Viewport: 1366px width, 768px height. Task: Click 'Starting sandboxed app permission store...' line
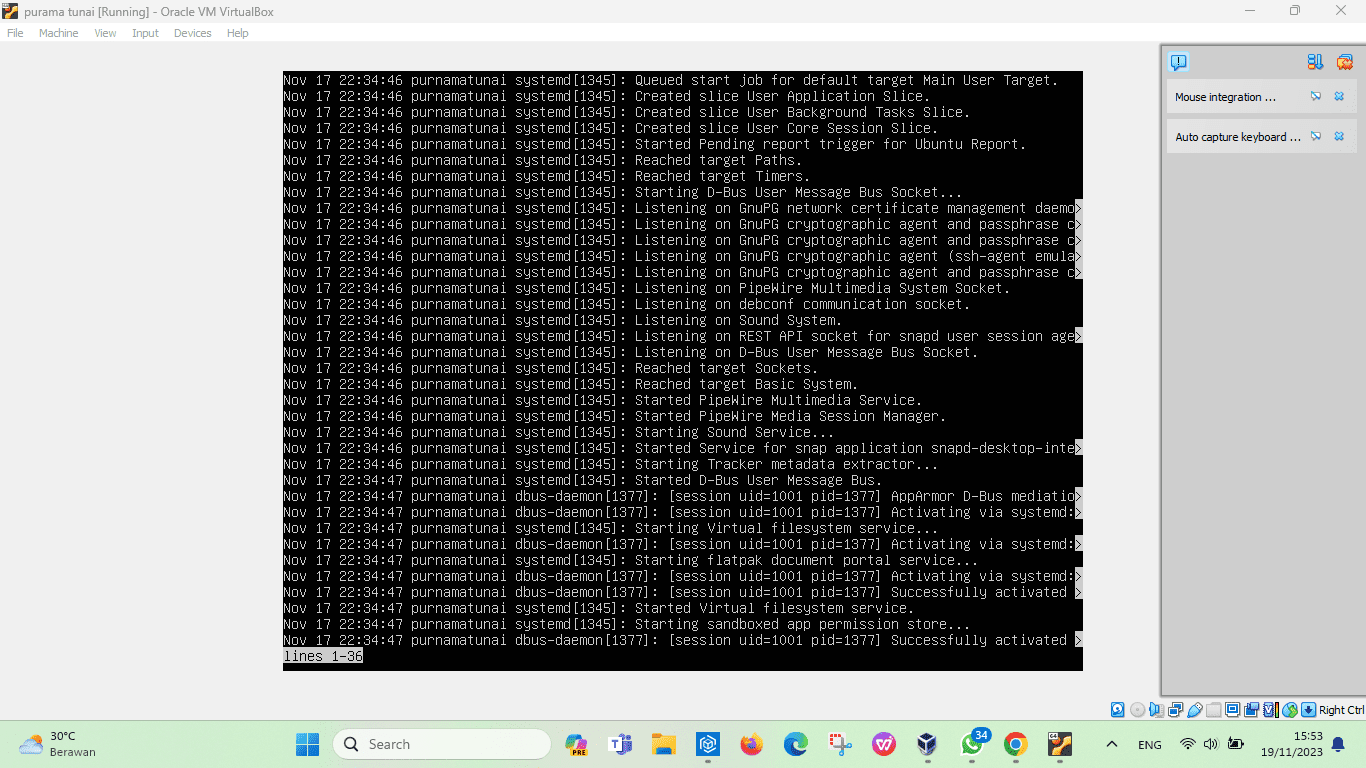[x=802, y=624]
